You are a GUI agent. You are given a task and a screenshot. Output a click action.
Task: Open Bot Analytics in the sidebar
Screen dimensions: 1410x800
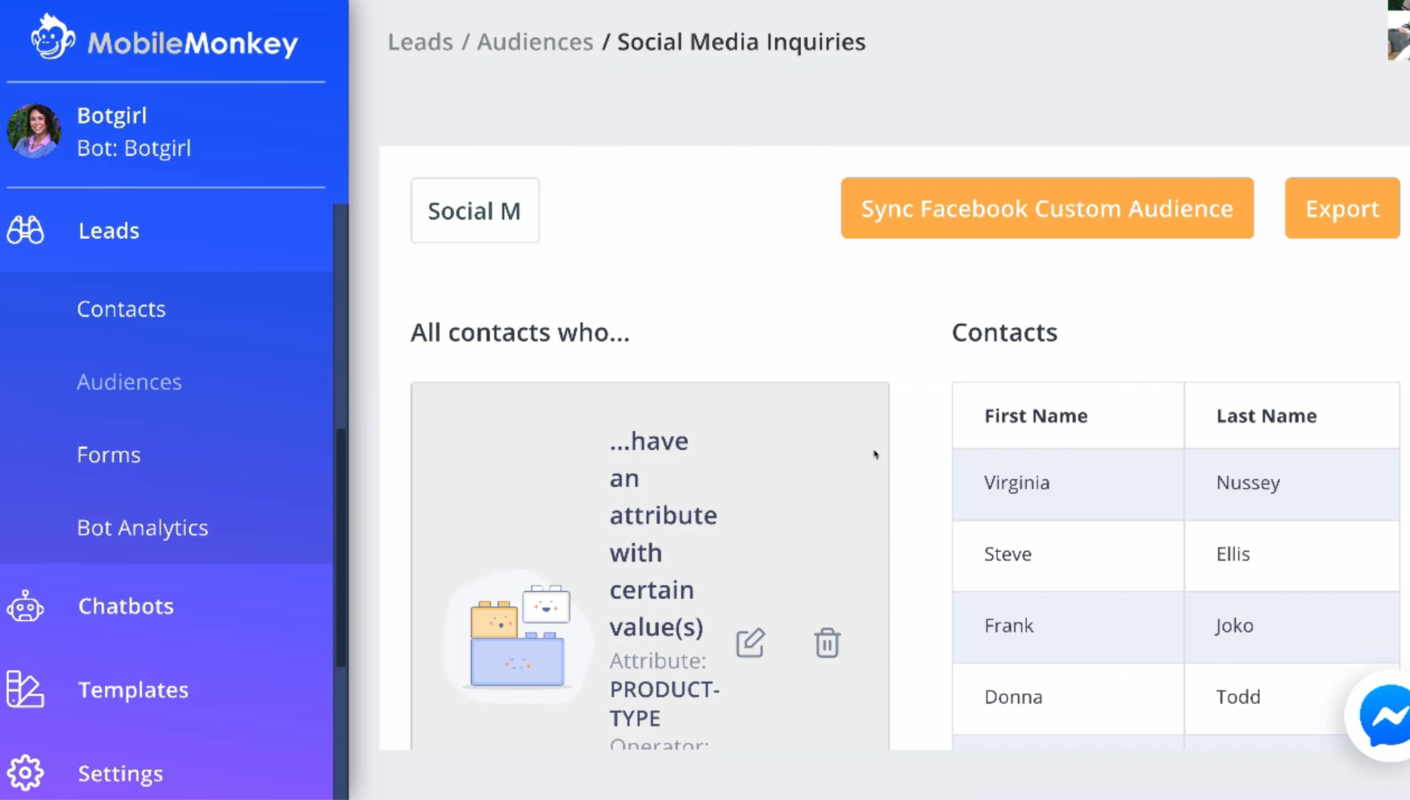(142, 528)
